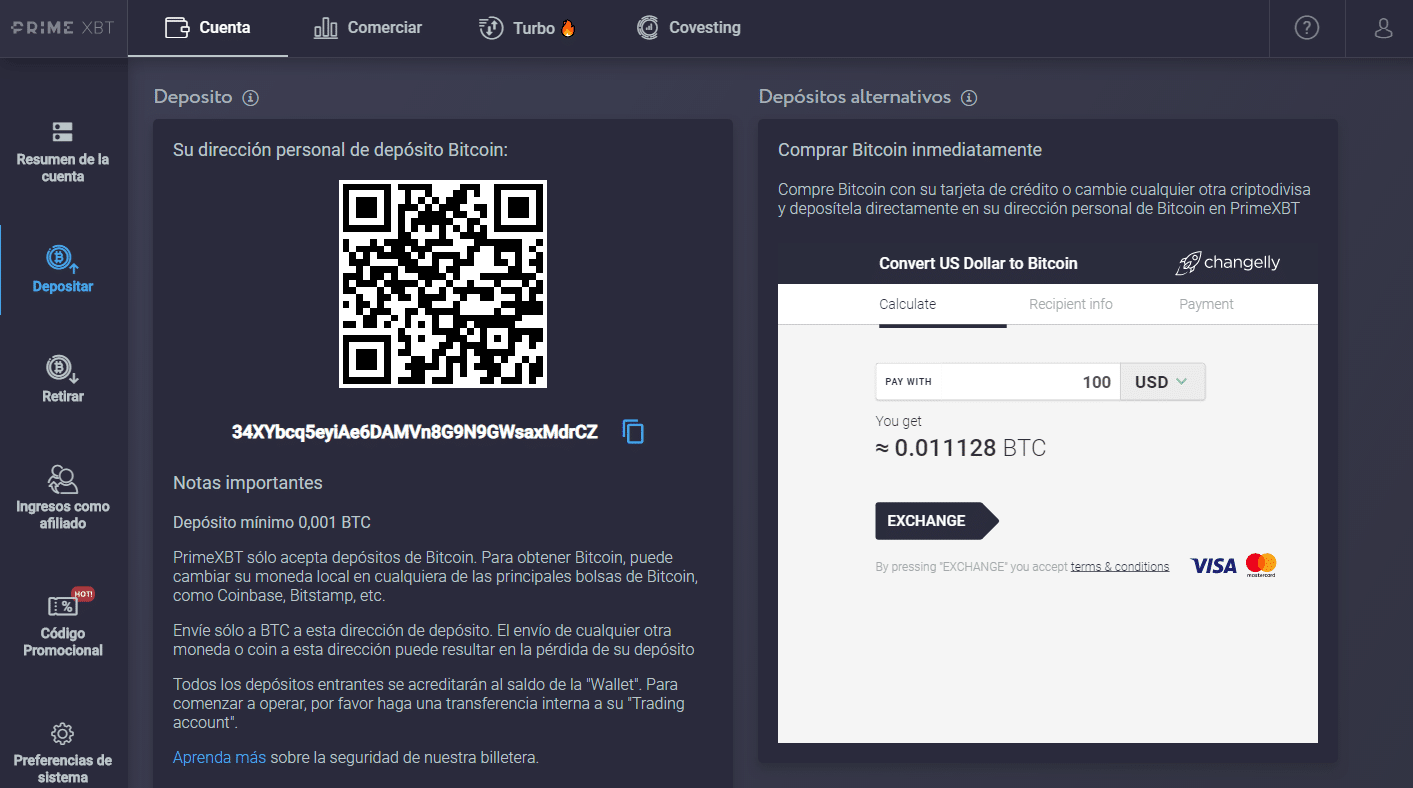Screen dimensions: 1413x788
Task: Click the Covesting circular icon
Action: pos(648,27)
